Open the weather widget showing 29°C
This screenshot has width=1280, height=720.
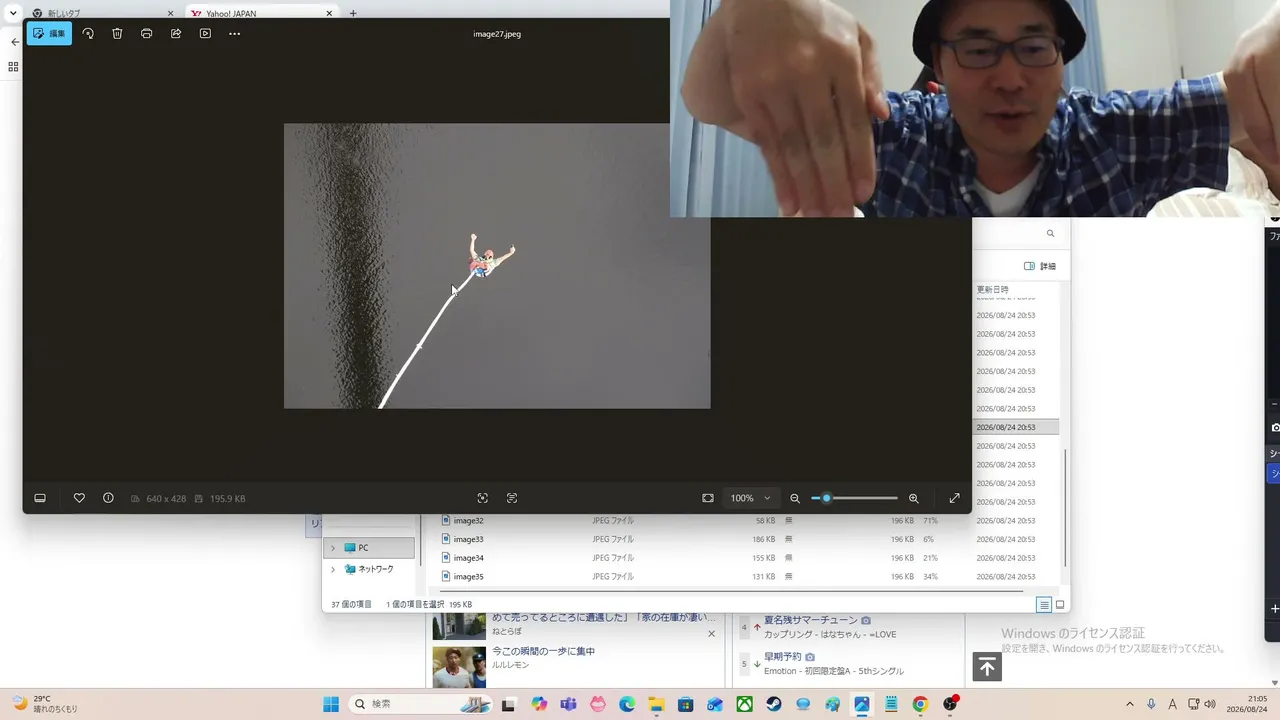[46, 703]
